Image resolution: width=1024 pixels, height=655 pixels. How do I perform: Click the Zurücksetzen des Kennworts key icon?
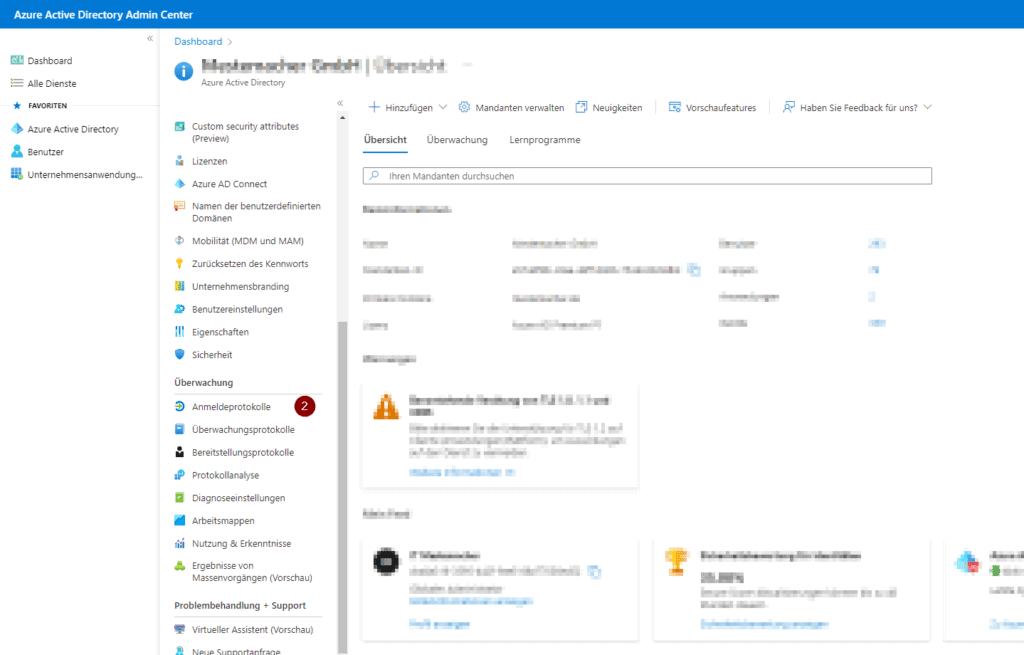click(180, 263)
